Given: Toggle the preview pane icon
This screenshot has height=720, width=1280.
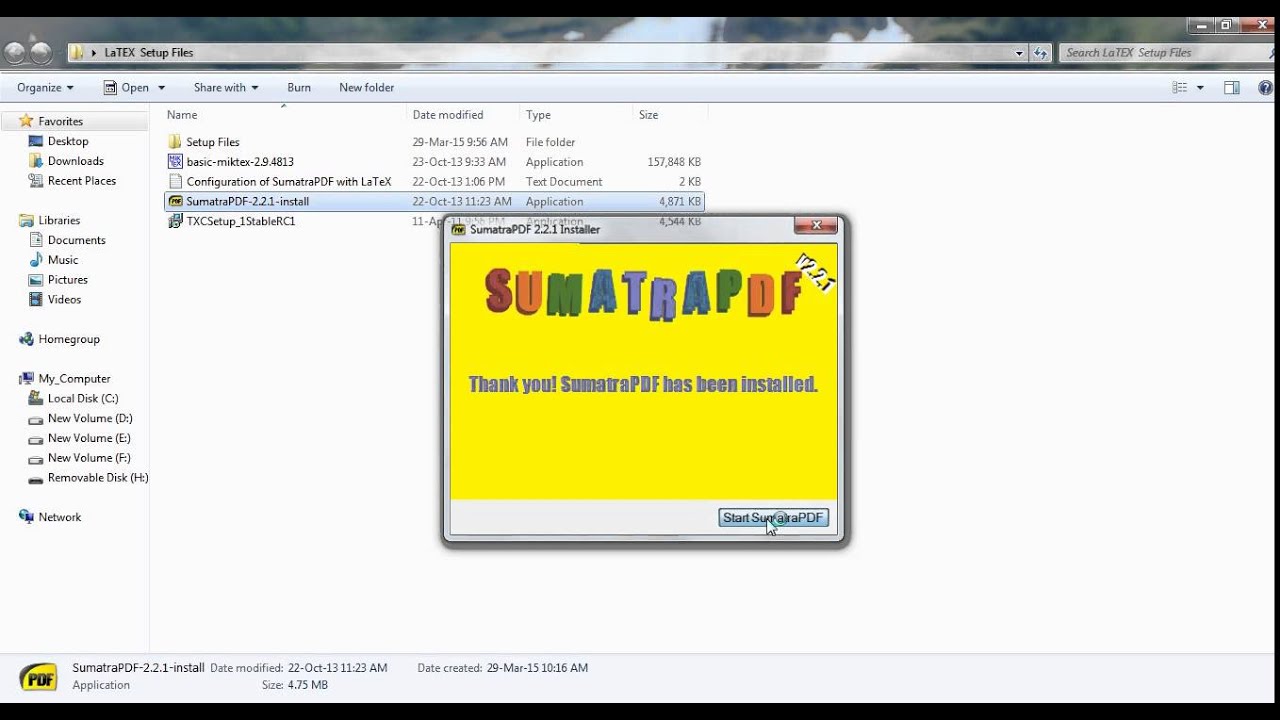Looking at the screenshot, I should [1232, 88].
